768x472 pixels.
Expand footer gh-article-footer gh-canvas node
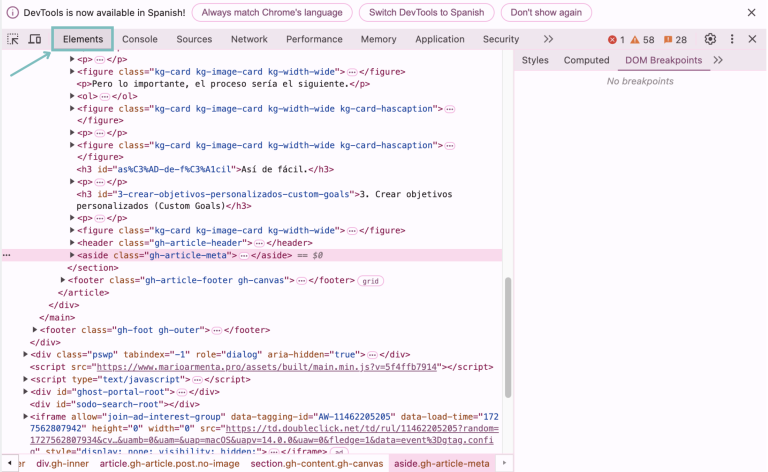point(63,280)
